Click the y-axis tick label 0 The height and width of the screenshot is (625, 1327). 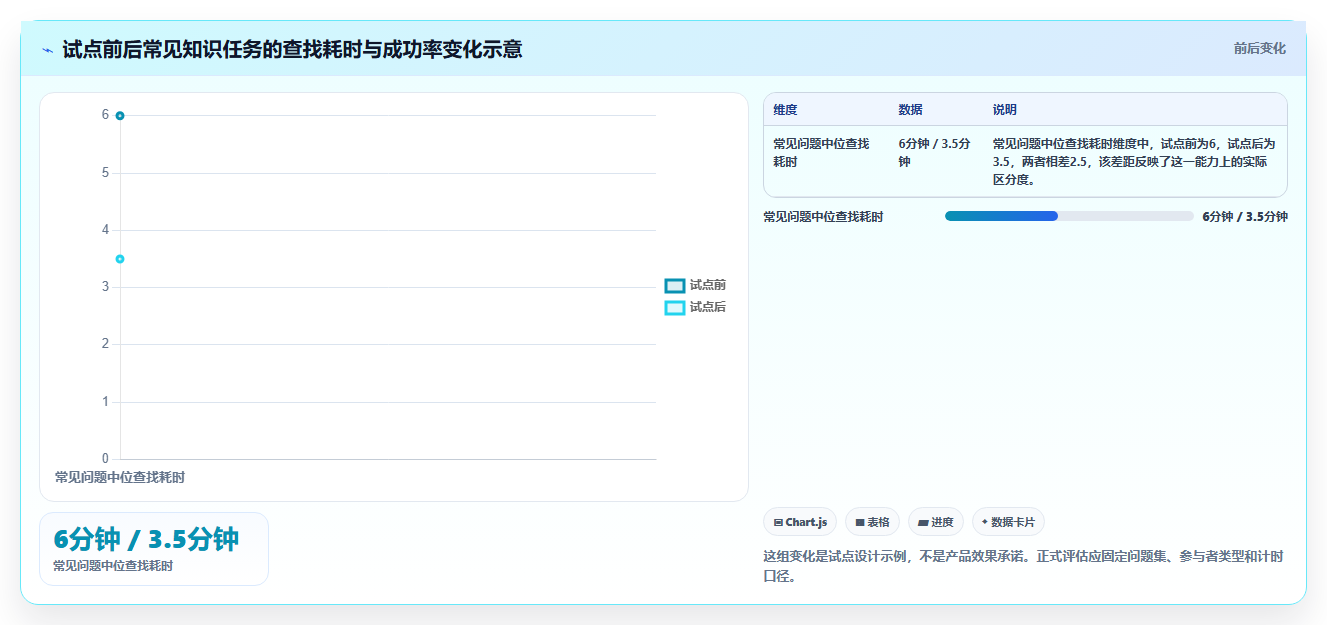pyautogui.click(x=105, y=459)
